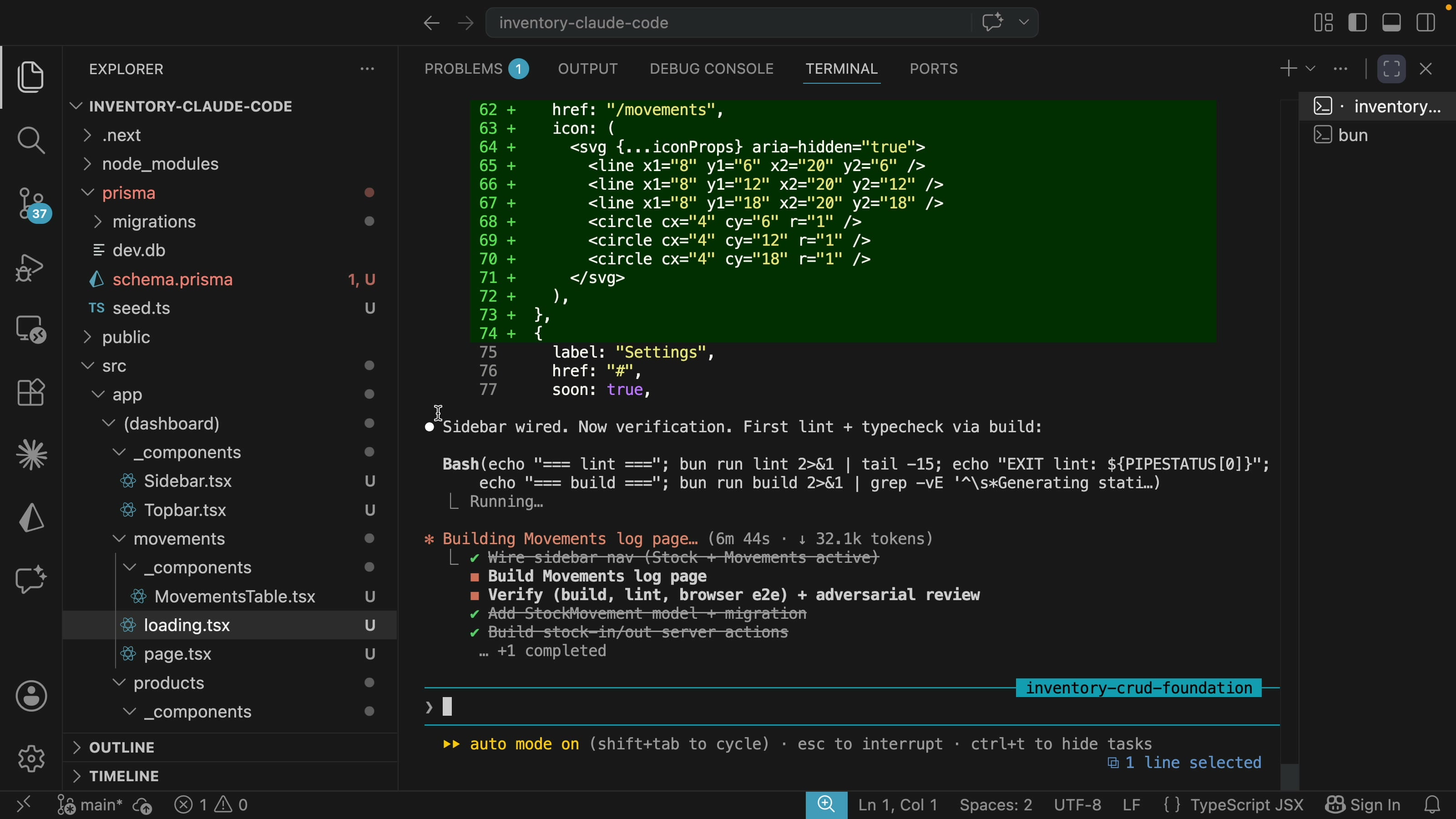The height and width of the screenshot is (819, 1456).
Task: Collapse the prisma folder
Action: coord(128,193)
